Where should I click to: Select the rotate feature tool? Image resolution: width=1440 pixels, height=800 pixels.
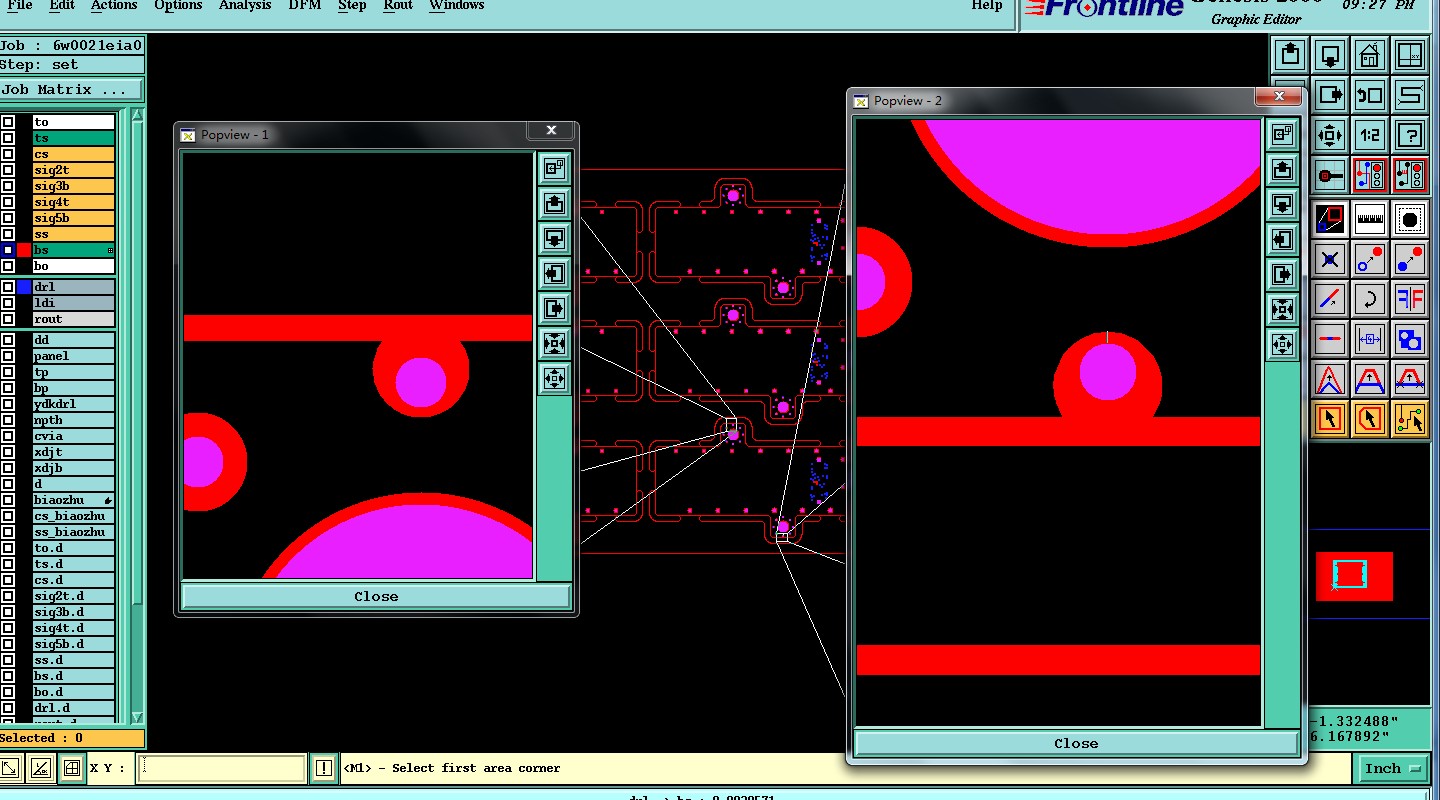[x=1369, y=299]
